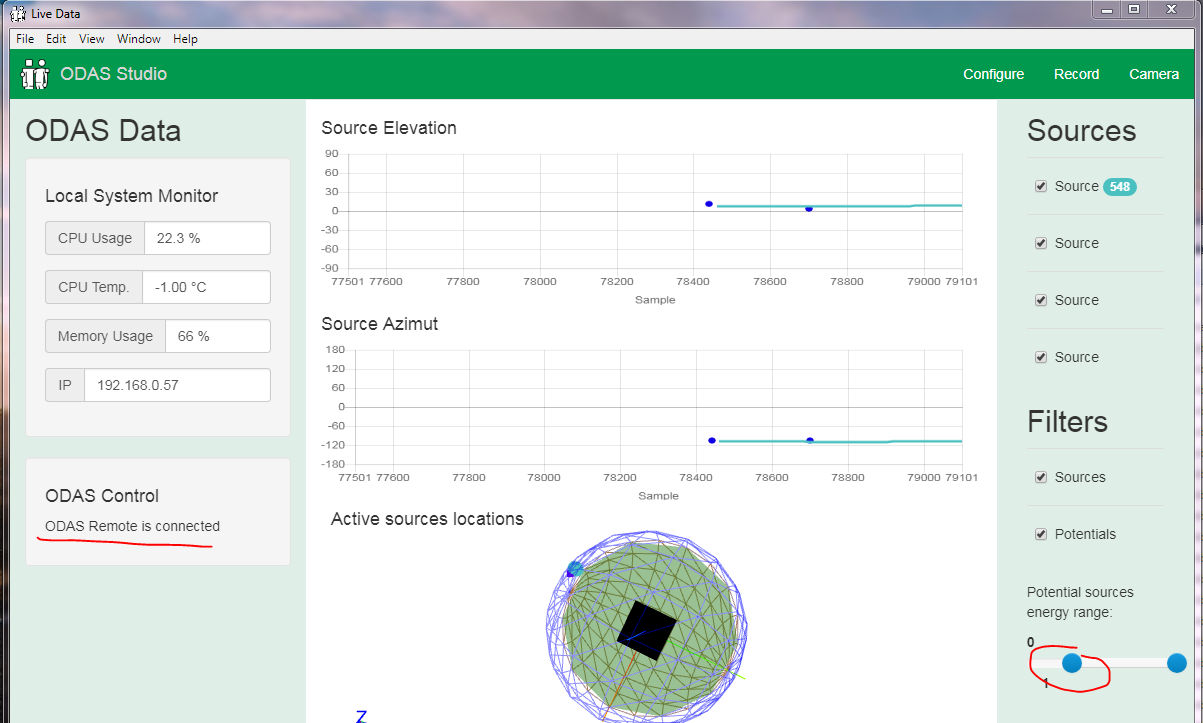The height and width of the screenshot is (723, 1203).
Task: Click the IP address field 192.168.0.57
Action: pos(178,385)
